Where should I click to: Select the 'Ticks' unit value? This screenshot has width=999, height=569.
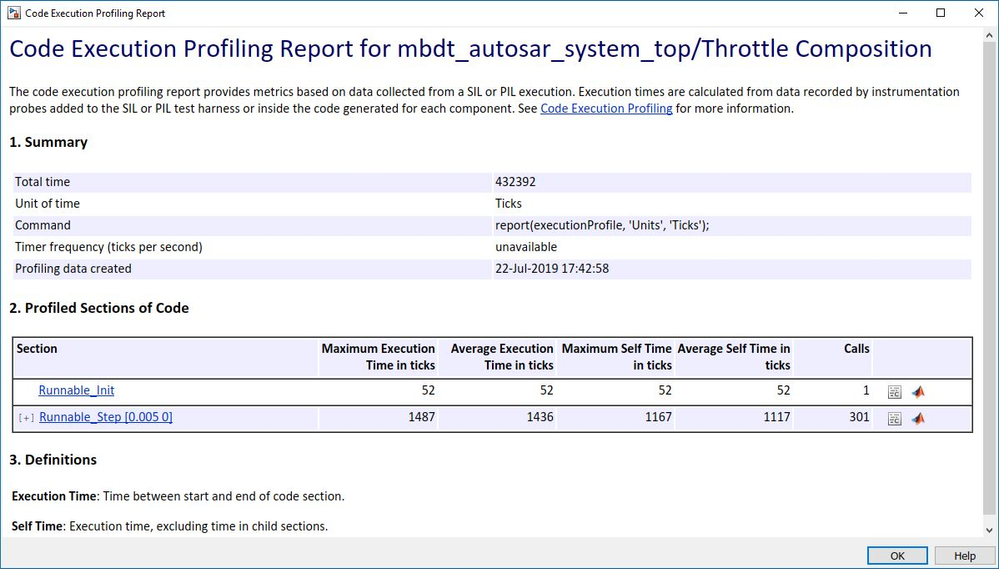point(508,203)
